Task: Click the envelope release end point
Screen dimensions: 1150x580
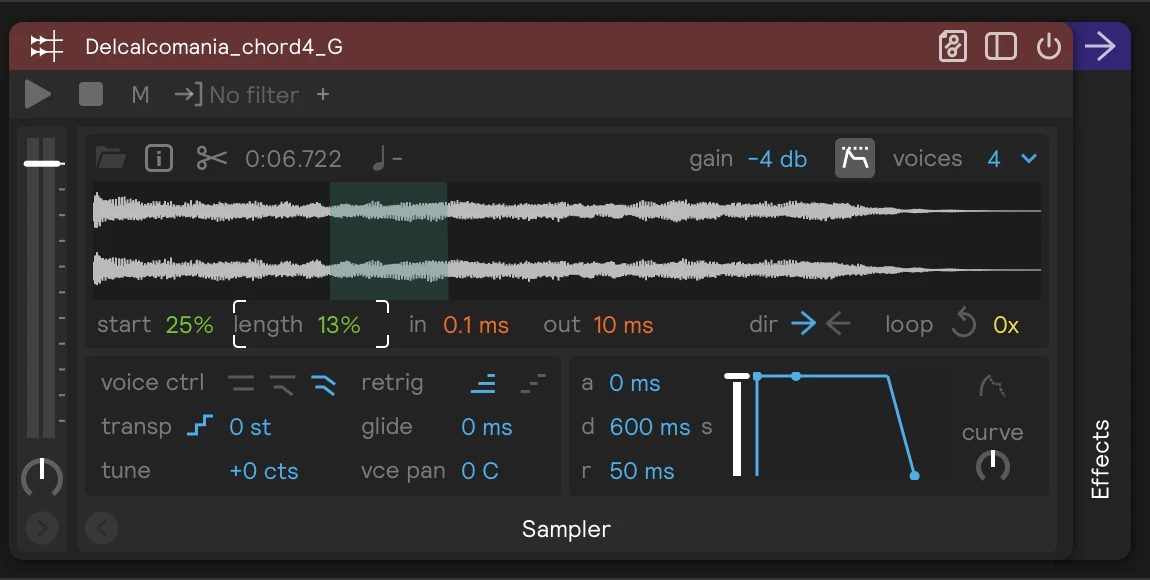Action: coord(915,476)
